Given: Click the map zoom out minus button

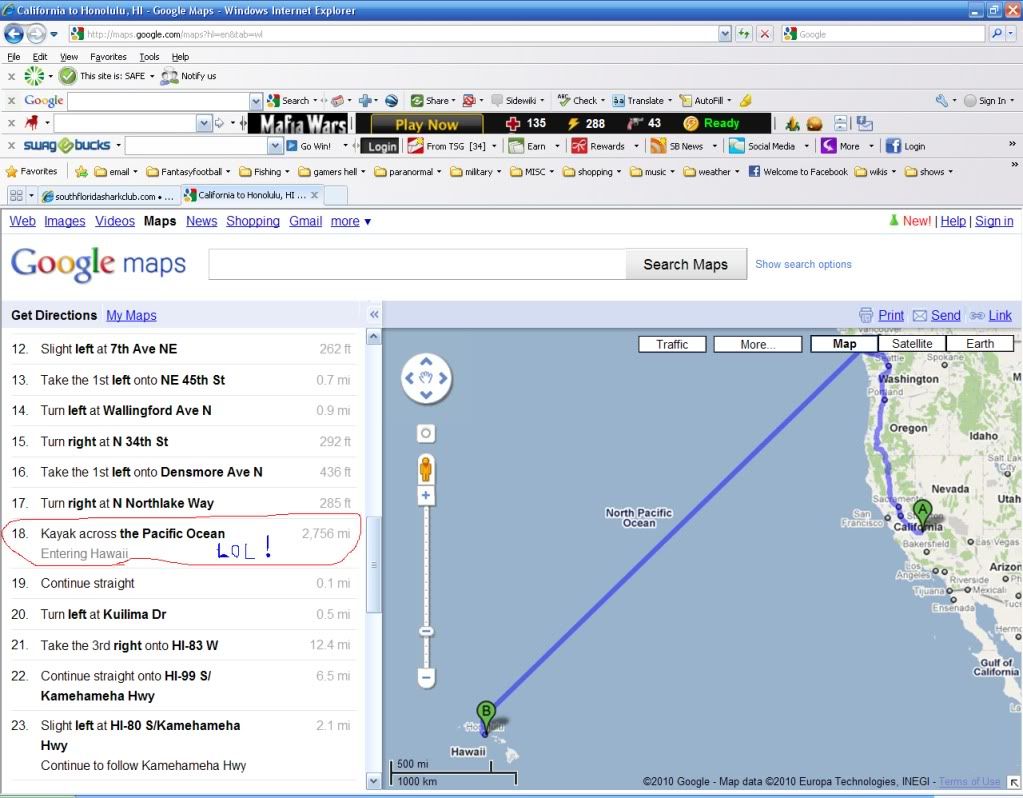Looking at the screenshot, I should [426, 677].
